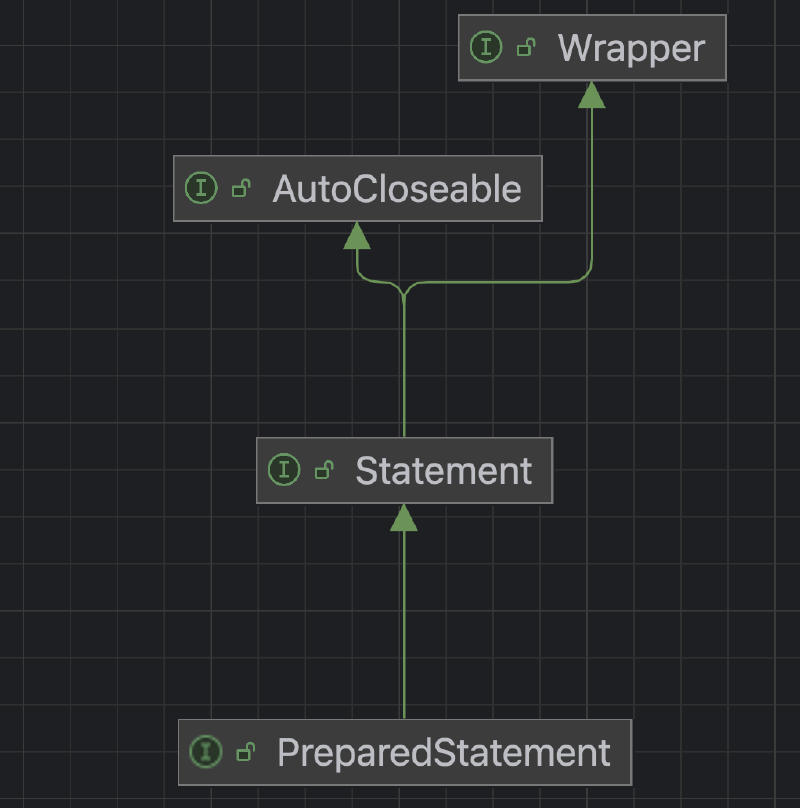Select the Statement node label
This screenshot has height=808, width=800.
[444, 471]
